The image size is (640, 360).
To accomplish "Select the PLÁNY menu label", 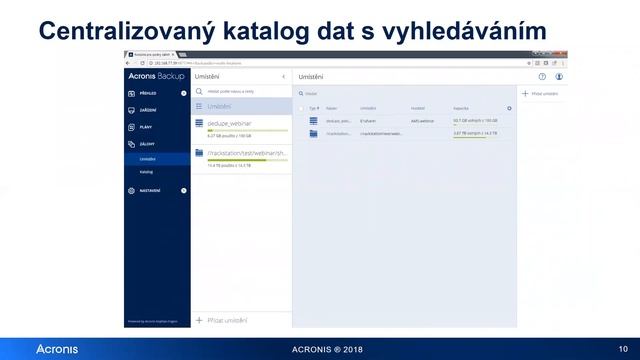I will coord(146,127).
